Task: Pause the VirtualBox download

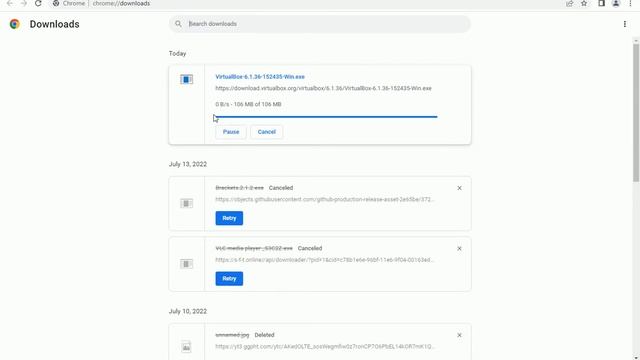Action: click(x=231, y=132)
